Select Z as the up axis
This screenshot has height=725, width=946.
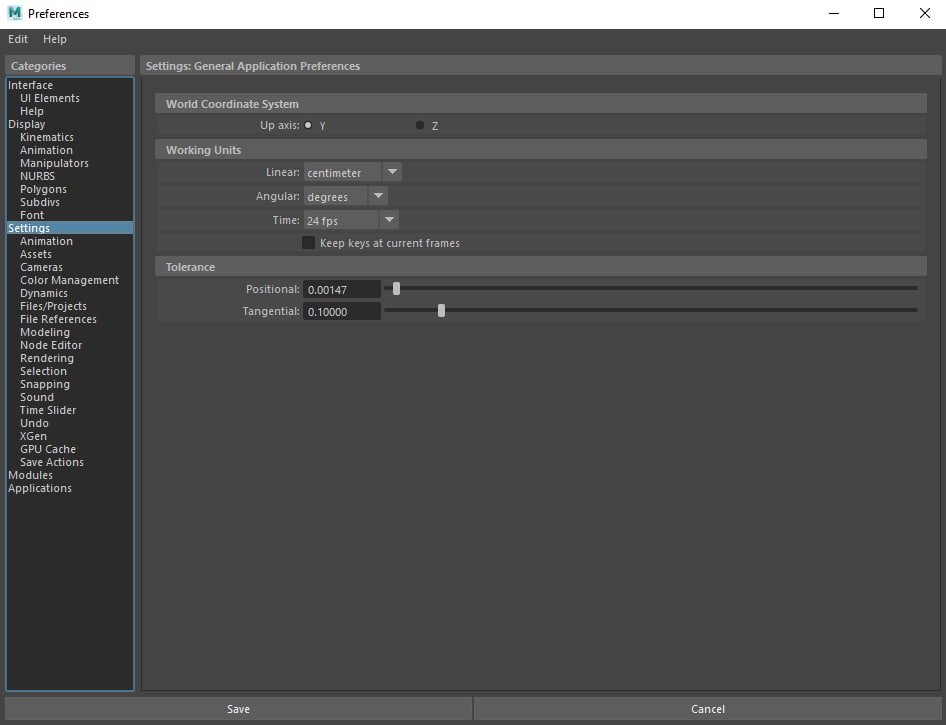point(420,125)
